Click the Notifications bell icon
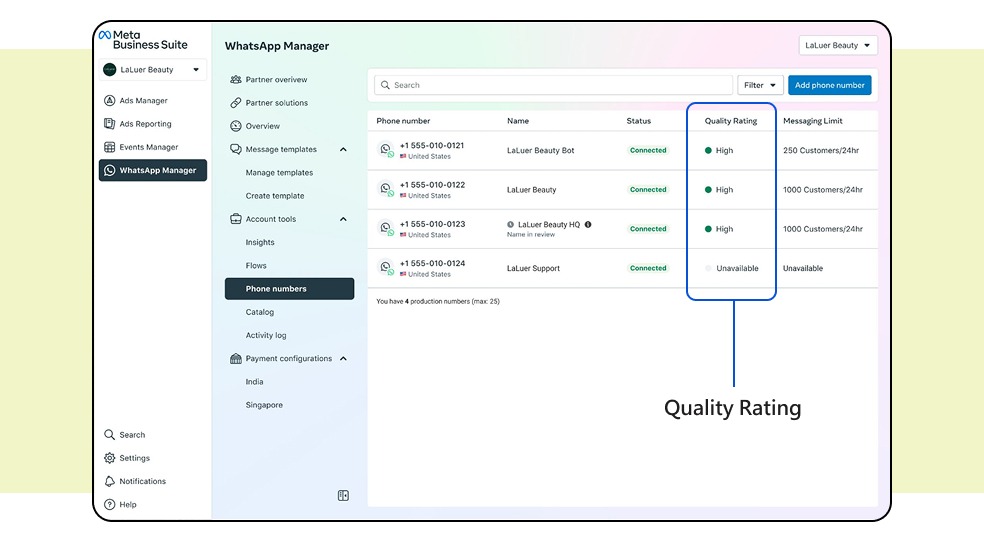Screen dimensions: 984x542 pos(110,481)
